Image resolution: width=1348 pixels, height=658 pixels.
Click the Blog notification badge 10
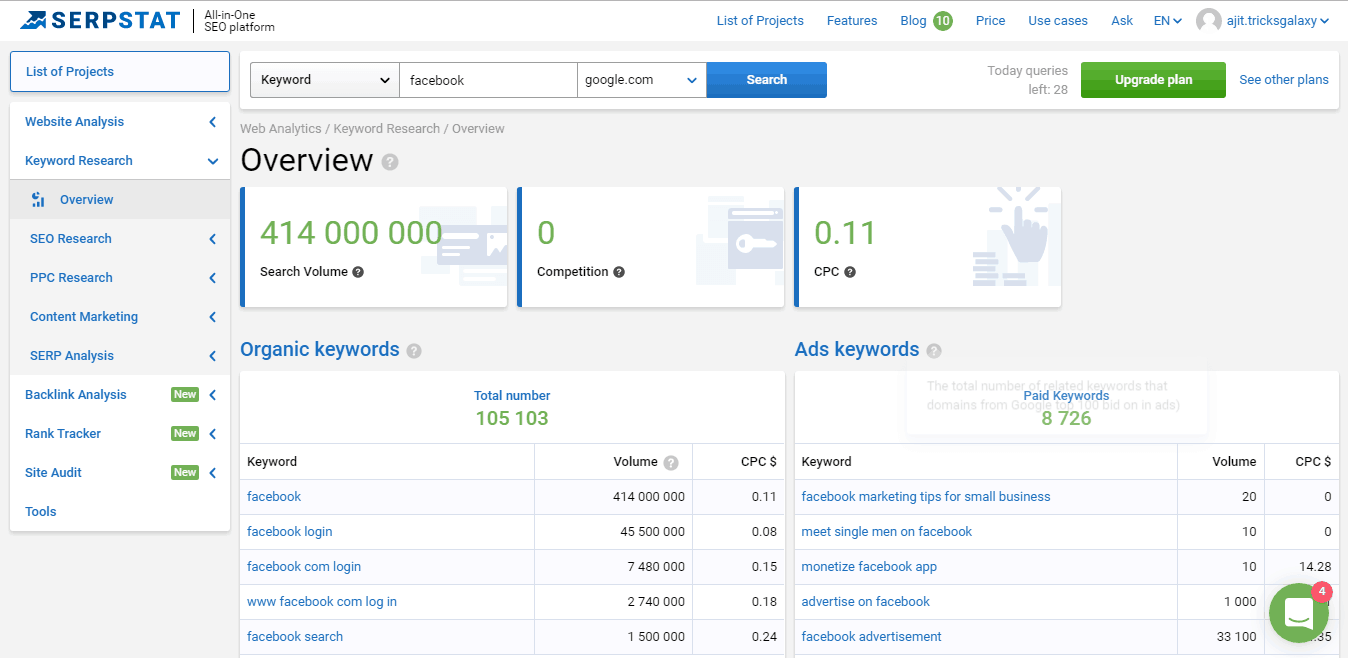[943, 21]
